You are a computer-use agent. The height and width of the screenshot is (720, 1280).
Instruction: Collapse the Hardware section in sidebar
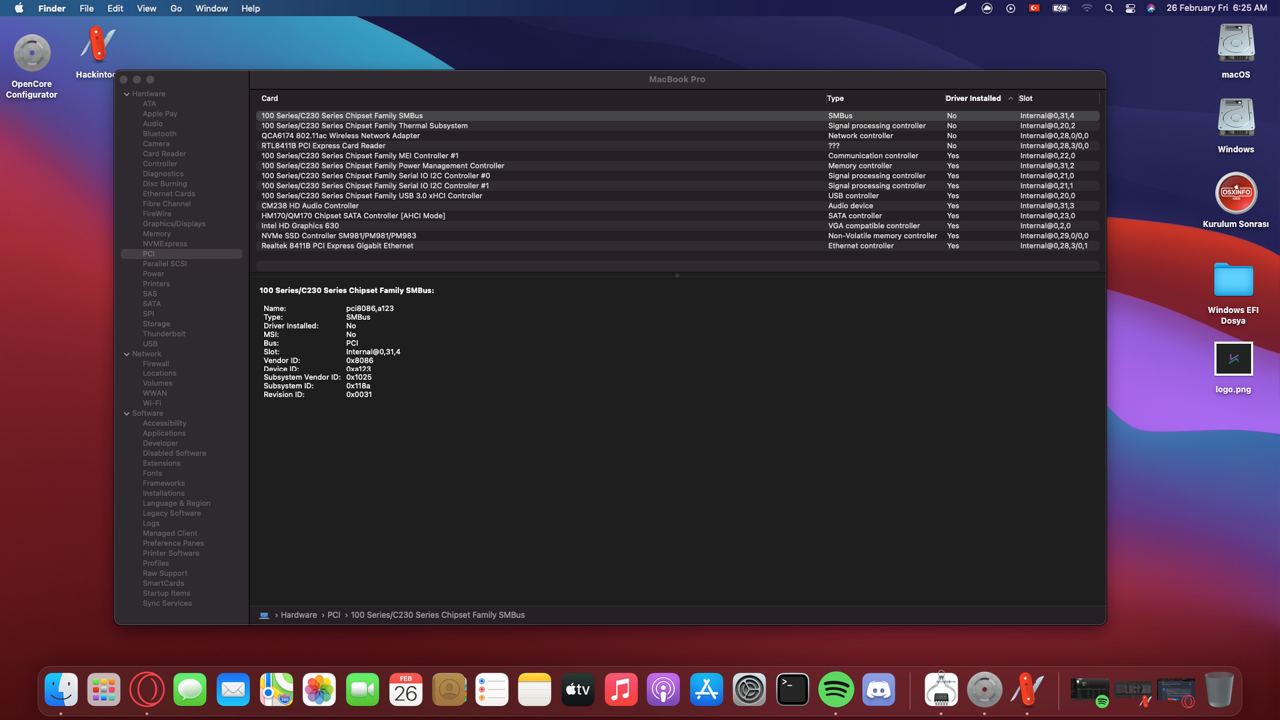tap(127, 94)
